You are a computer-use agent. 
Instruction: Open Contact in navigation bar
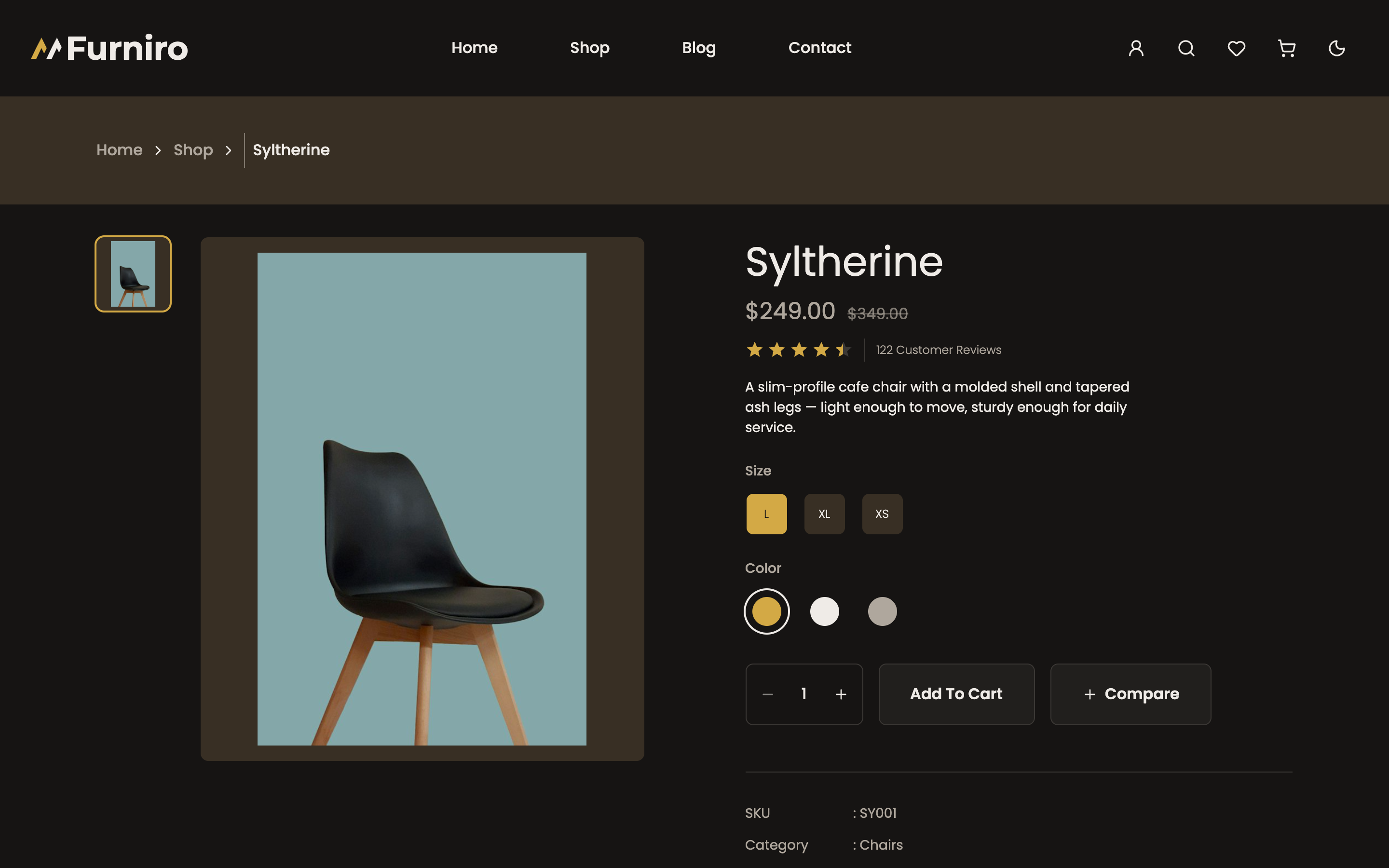tap(819, 48)
